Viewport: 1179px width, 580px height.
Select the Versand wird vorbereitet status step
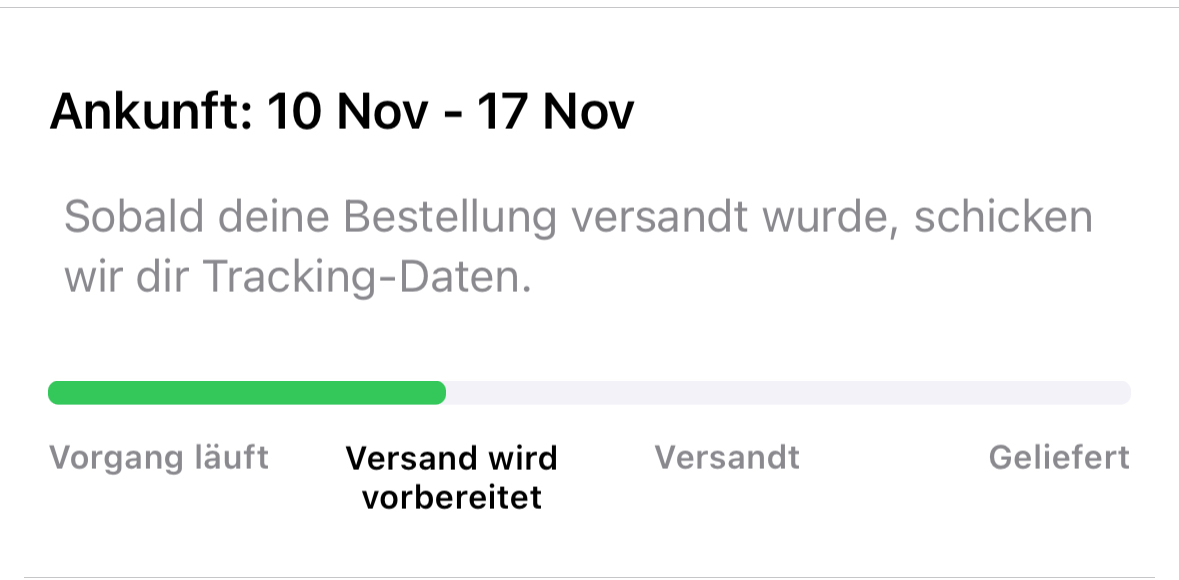[x=451, y=478]
